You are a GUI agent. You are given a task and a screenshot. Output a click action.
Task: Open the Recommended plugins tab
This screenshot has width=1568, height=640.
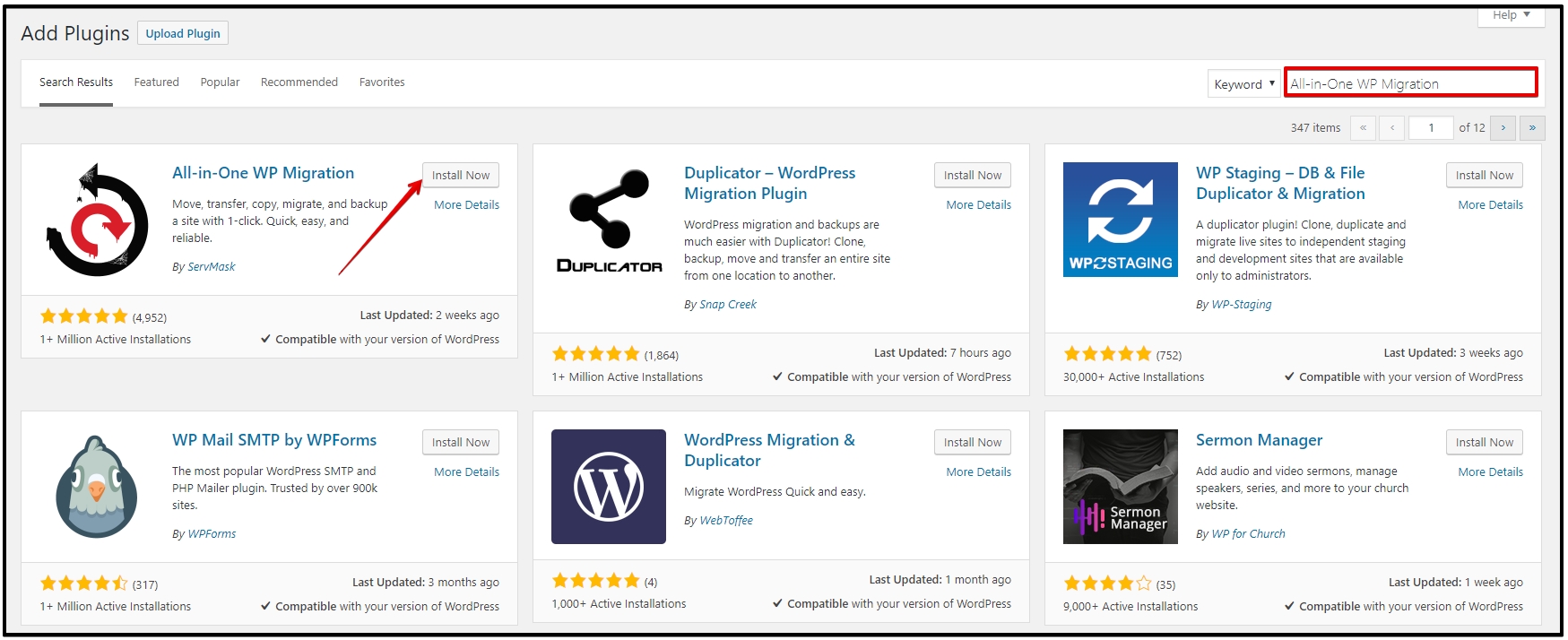click(x=299, y=82)
